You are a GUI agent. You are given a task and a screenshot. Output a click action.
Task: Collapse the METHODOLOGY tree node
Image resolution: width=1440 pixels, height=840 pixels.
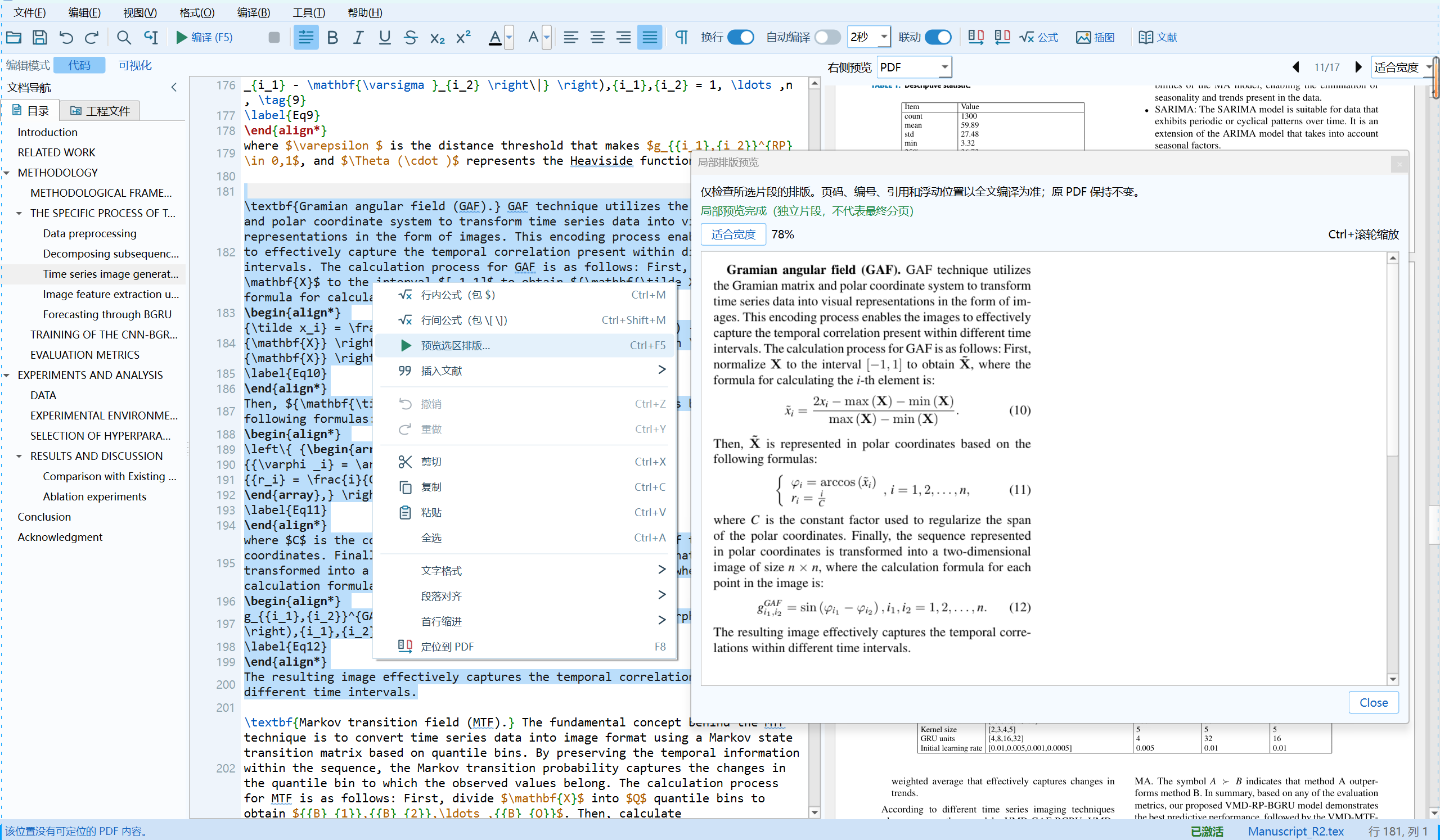(7, 173)
